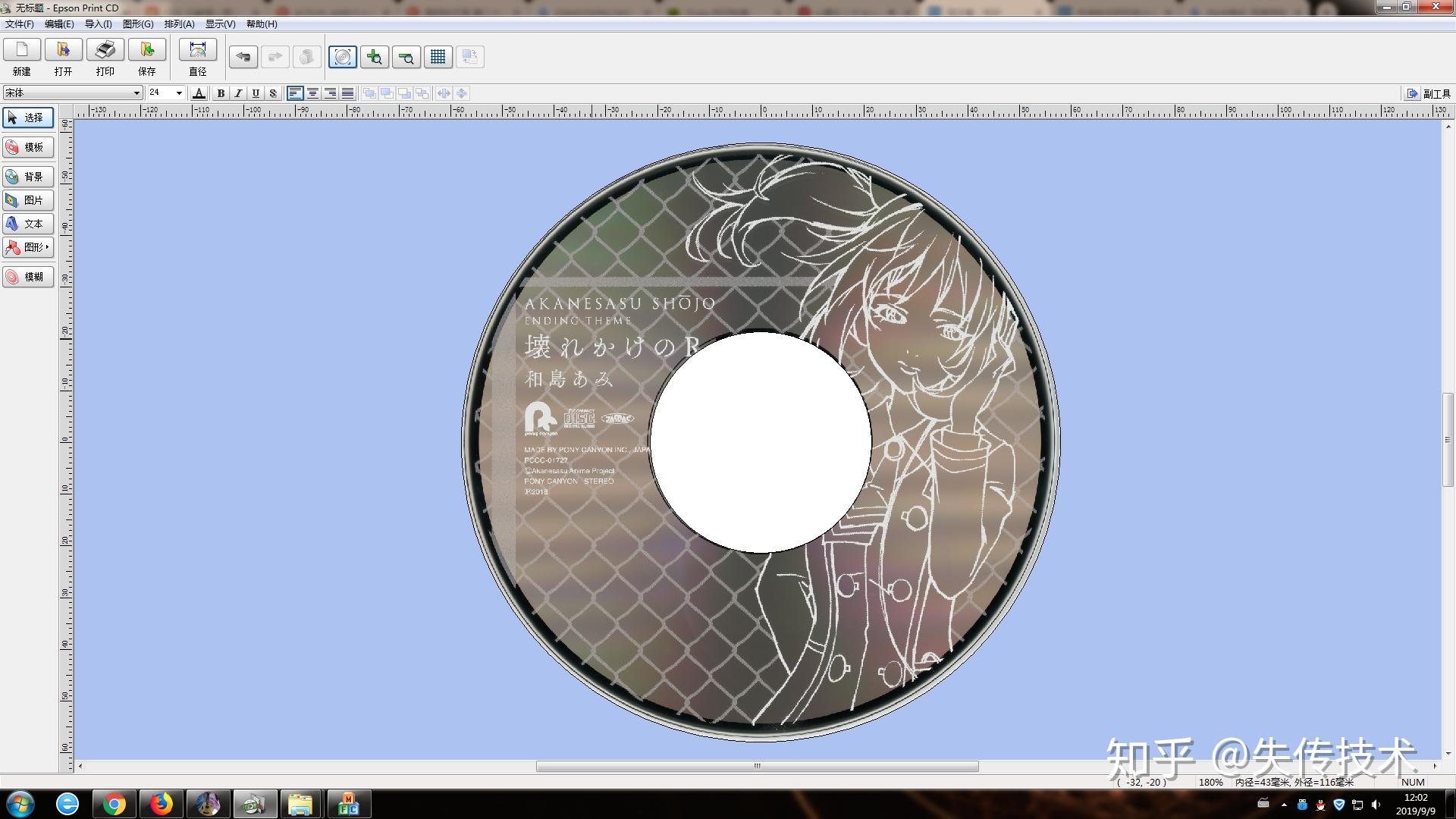Toggle the grid display button
The width and height of the screenshot is (1456, 819).
[x=438, y=57]
